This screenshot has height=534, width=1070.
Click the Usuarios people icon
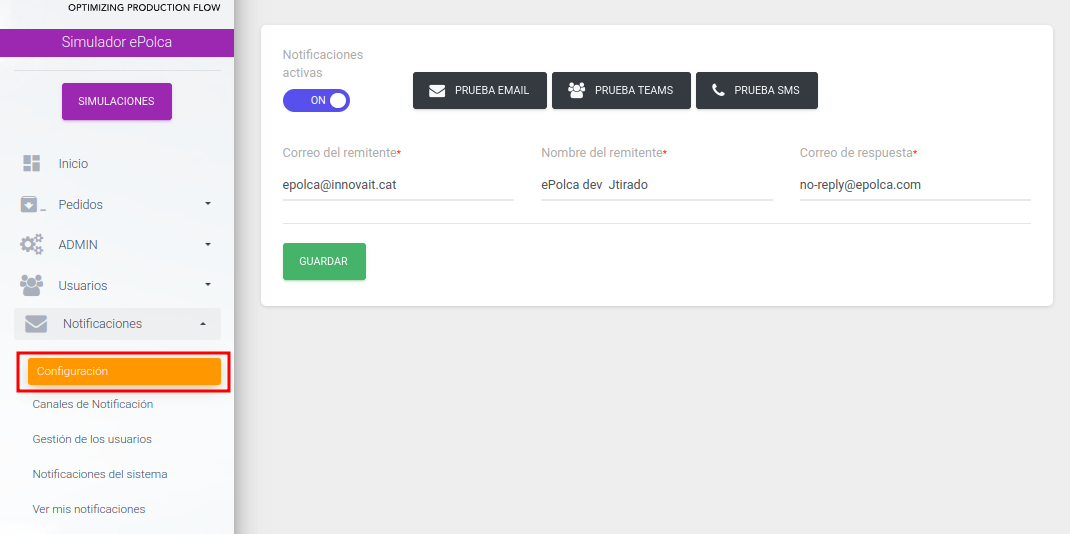point(31,285)
